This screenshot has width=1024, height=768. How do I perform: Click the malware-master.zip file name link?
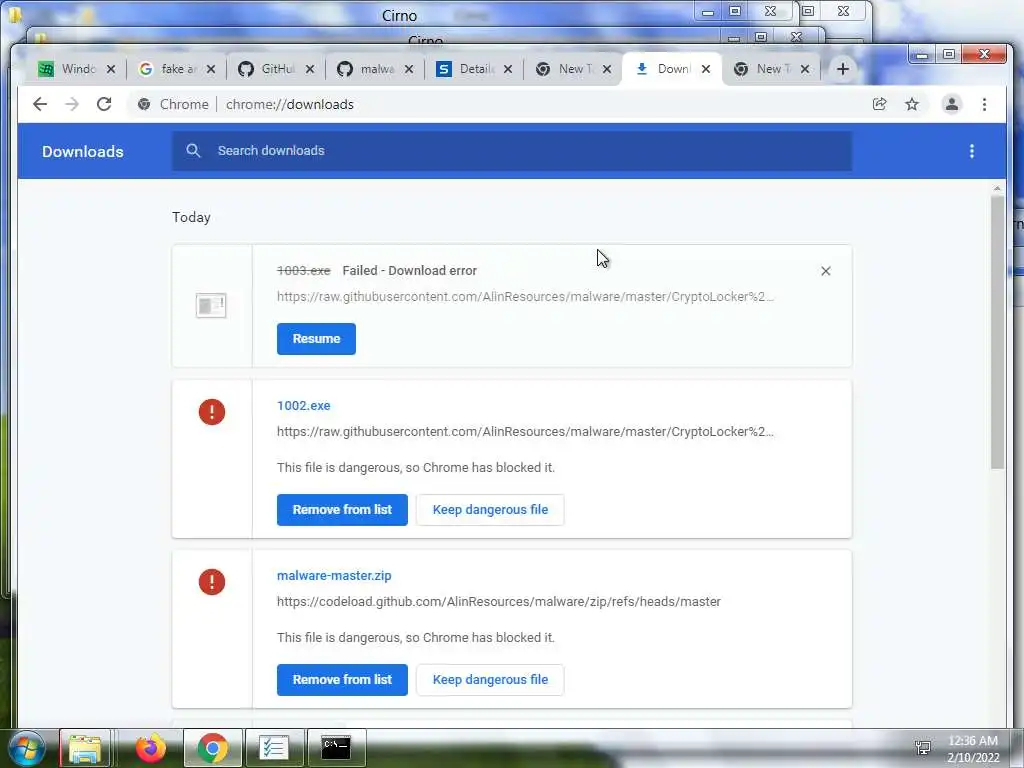[334, 575]
